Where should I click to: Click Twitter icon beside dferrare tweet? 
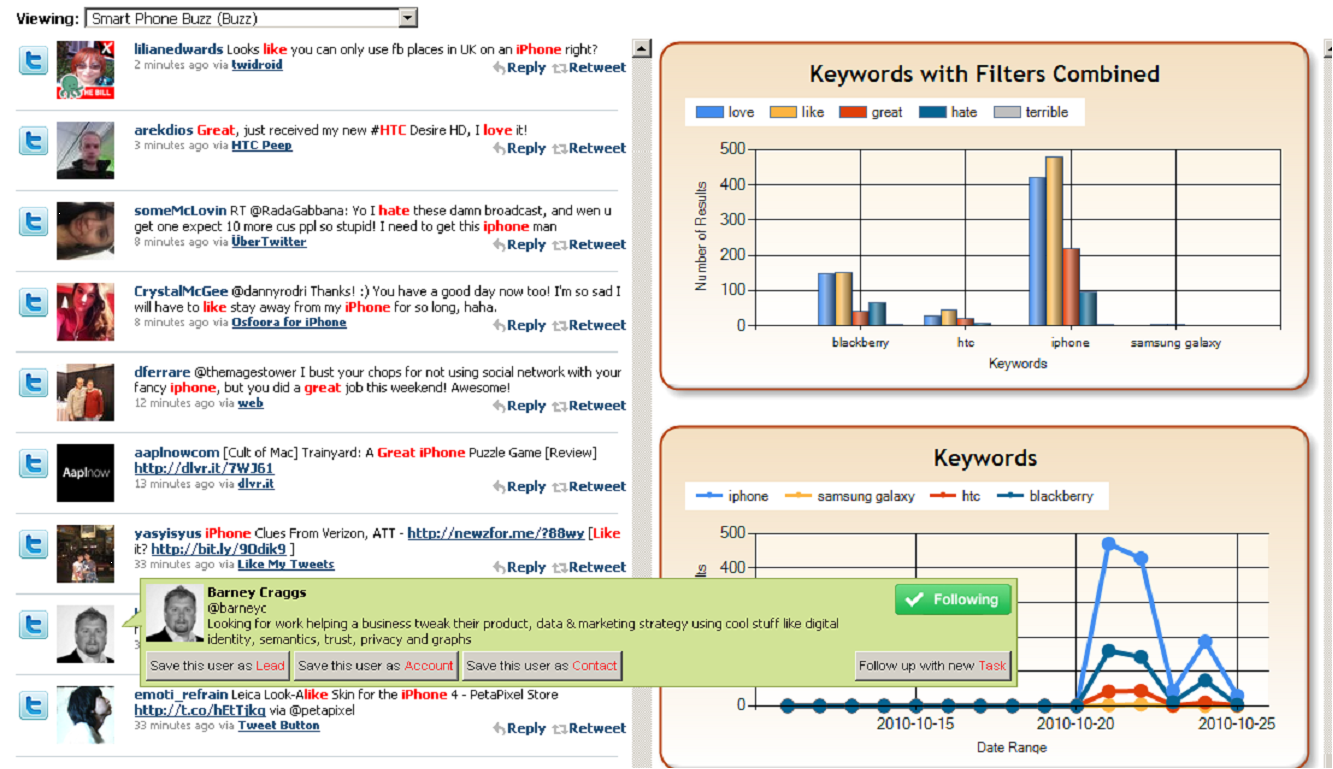pos(34,383)
